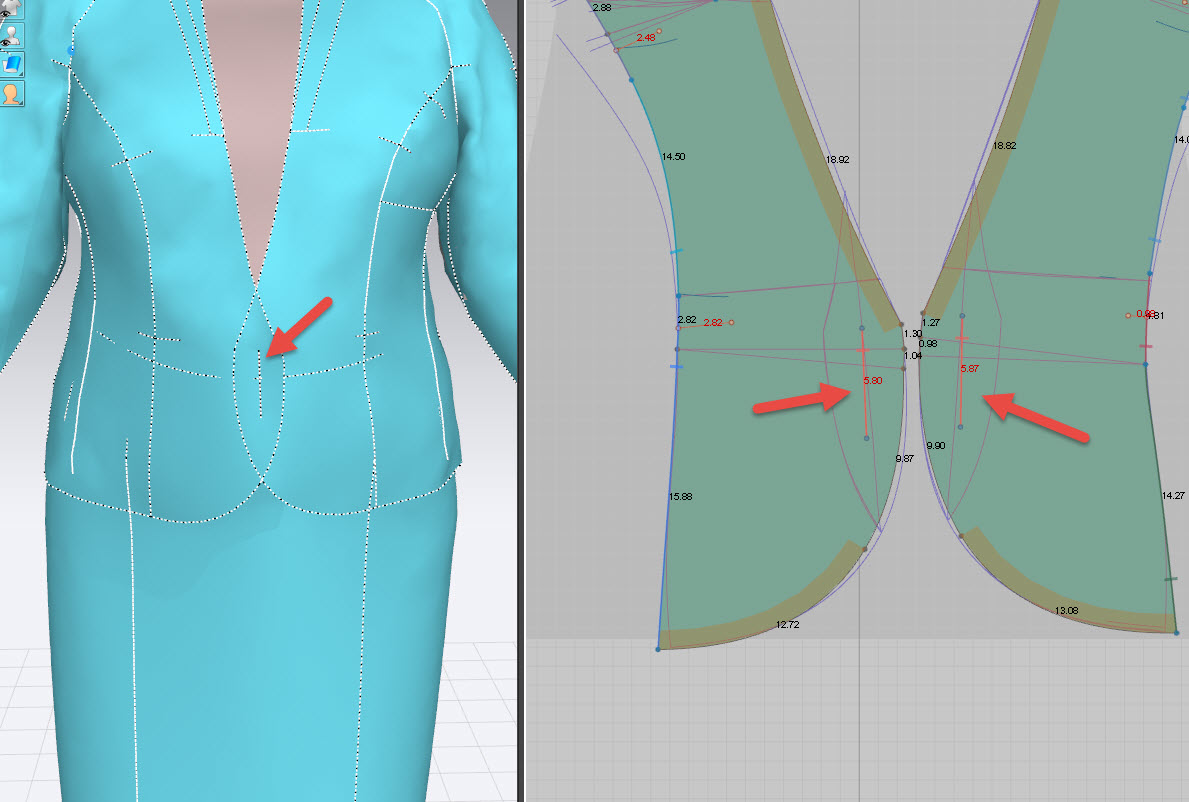Click the 2.88 measurement at top left
The image size is (1189, 802).
pyautogui.click(x=601, y=8)
